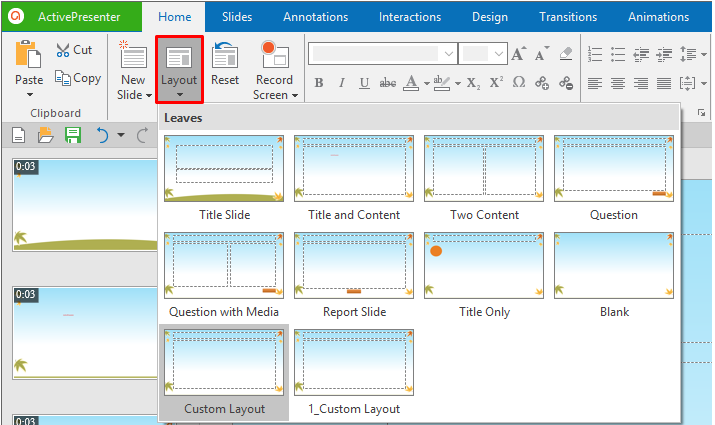This screenshot has width=715, height=425.
Task: Apply strikethrough formatting
Action: click(x=388, y=83)
